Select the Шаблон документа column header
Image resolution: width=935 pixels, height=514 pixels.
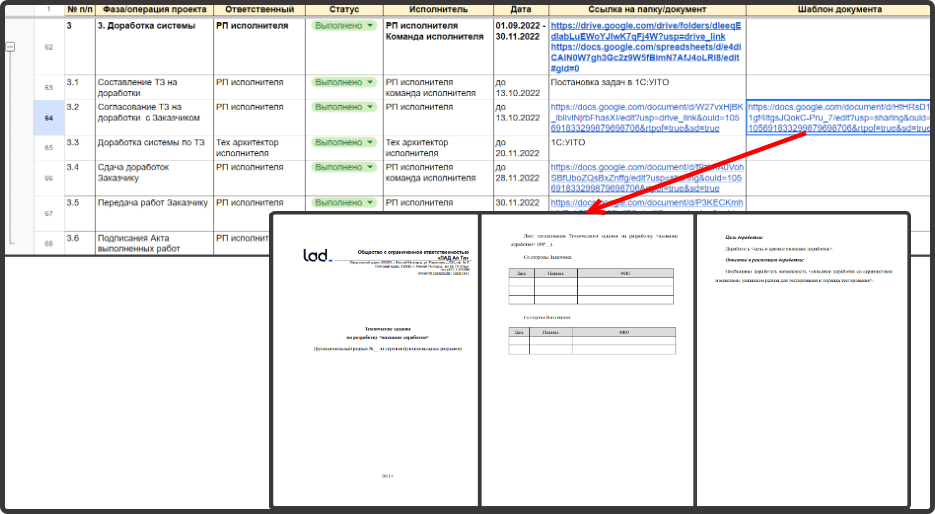click(840, 9)
